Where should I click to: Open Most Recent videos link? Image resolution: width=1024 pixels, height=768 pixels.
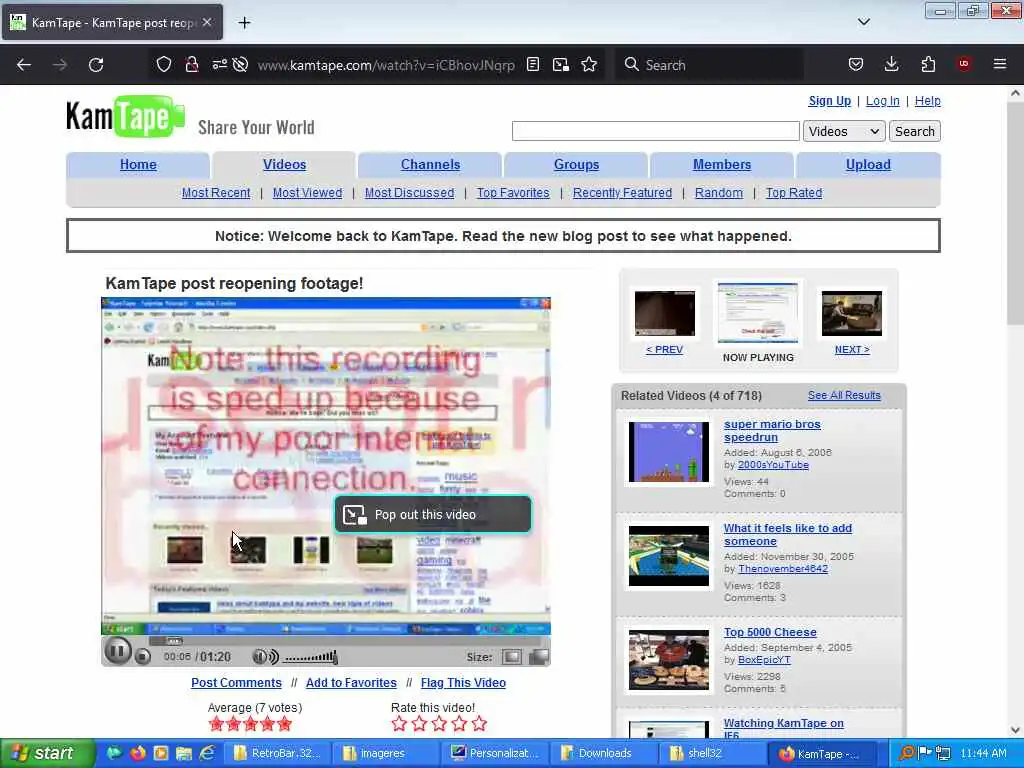click(x=216, y=193)
